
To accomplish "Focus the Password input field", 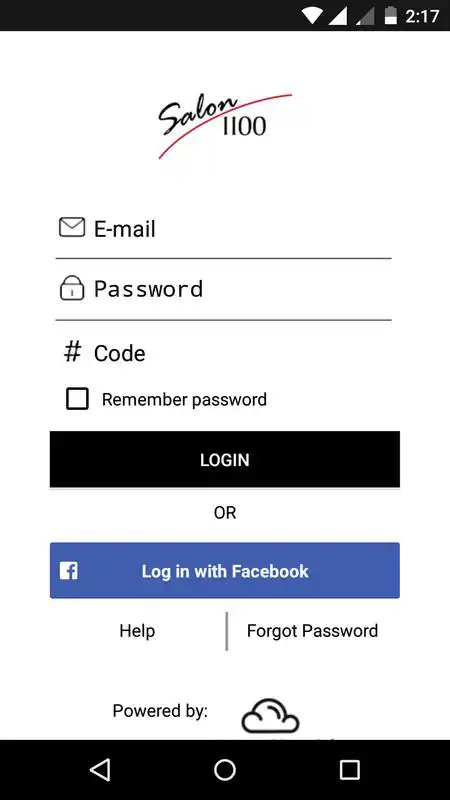I will (223, 290).
